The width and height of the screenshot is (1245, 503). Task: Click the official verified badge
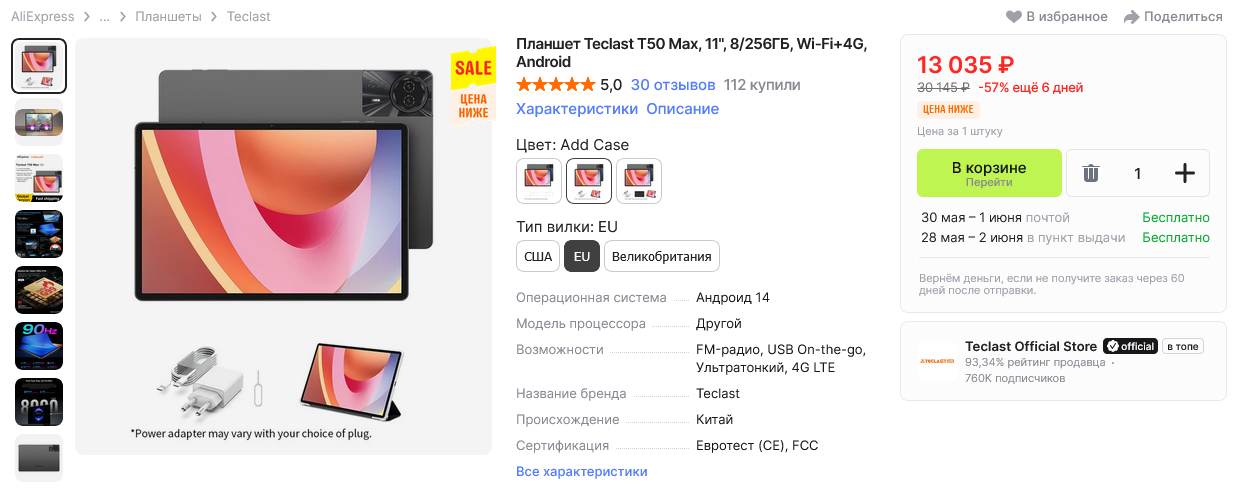pyautogui.click(x=1130, y=346)
